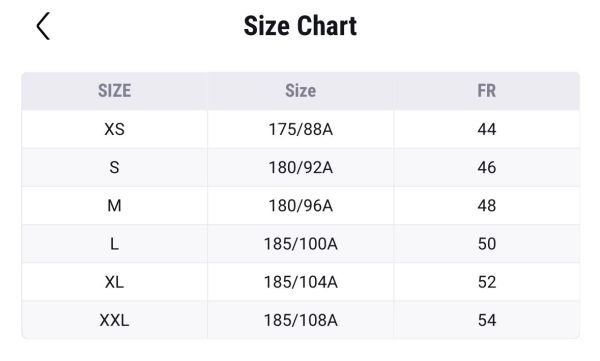Select the FR column header

(x=487, y=91)
